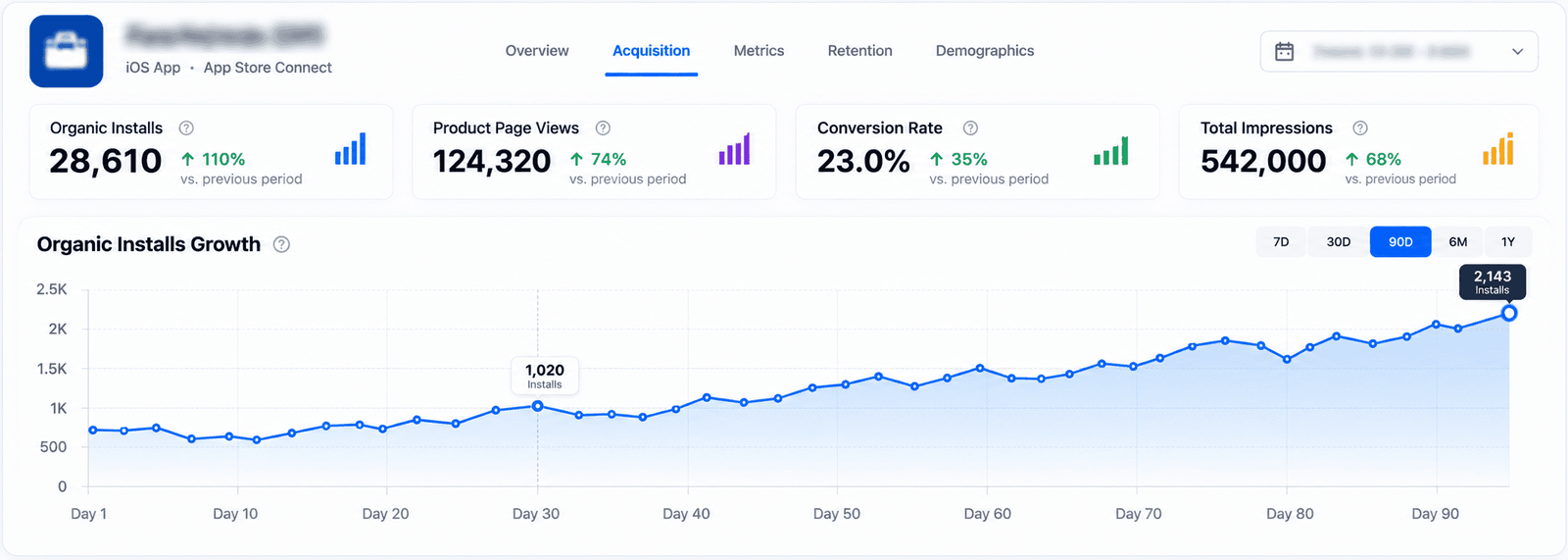Click the Day 10 axis label
This screenshot has height=560, width=1568.
click(235, 514)
